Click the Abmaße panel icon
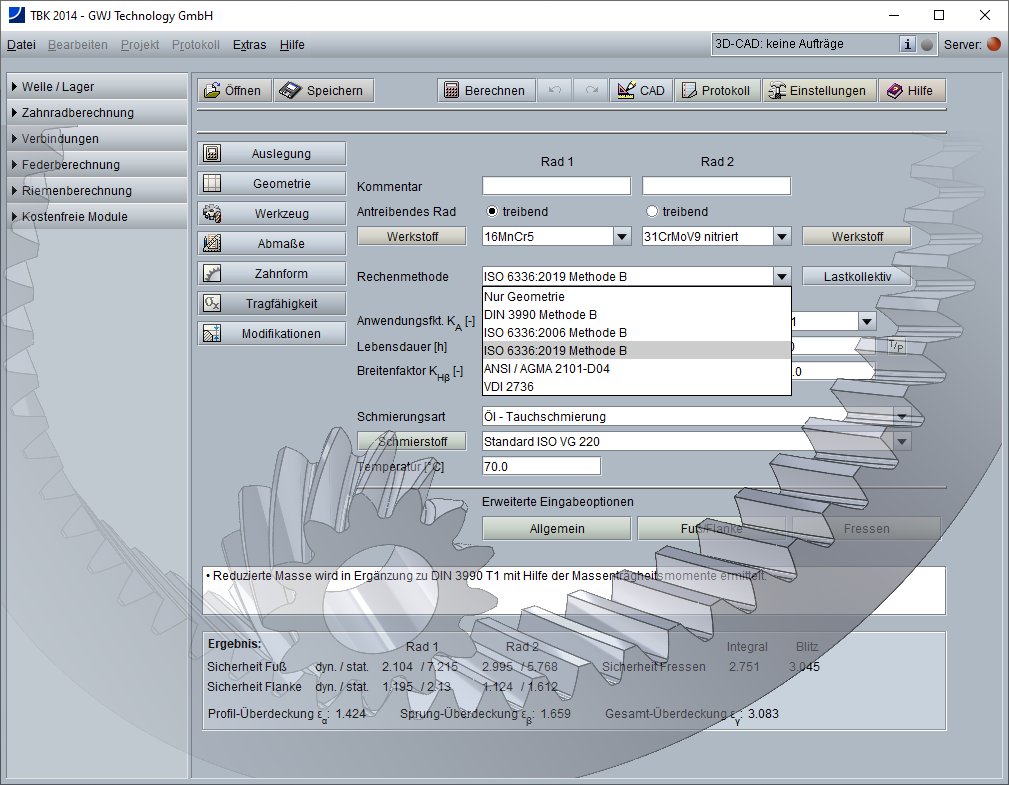 point(210,243)
